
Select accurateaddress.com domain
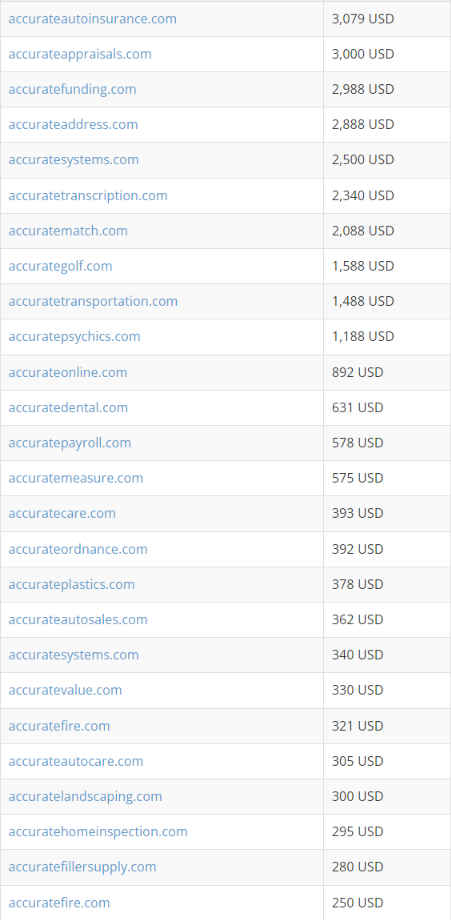(73, 124)
